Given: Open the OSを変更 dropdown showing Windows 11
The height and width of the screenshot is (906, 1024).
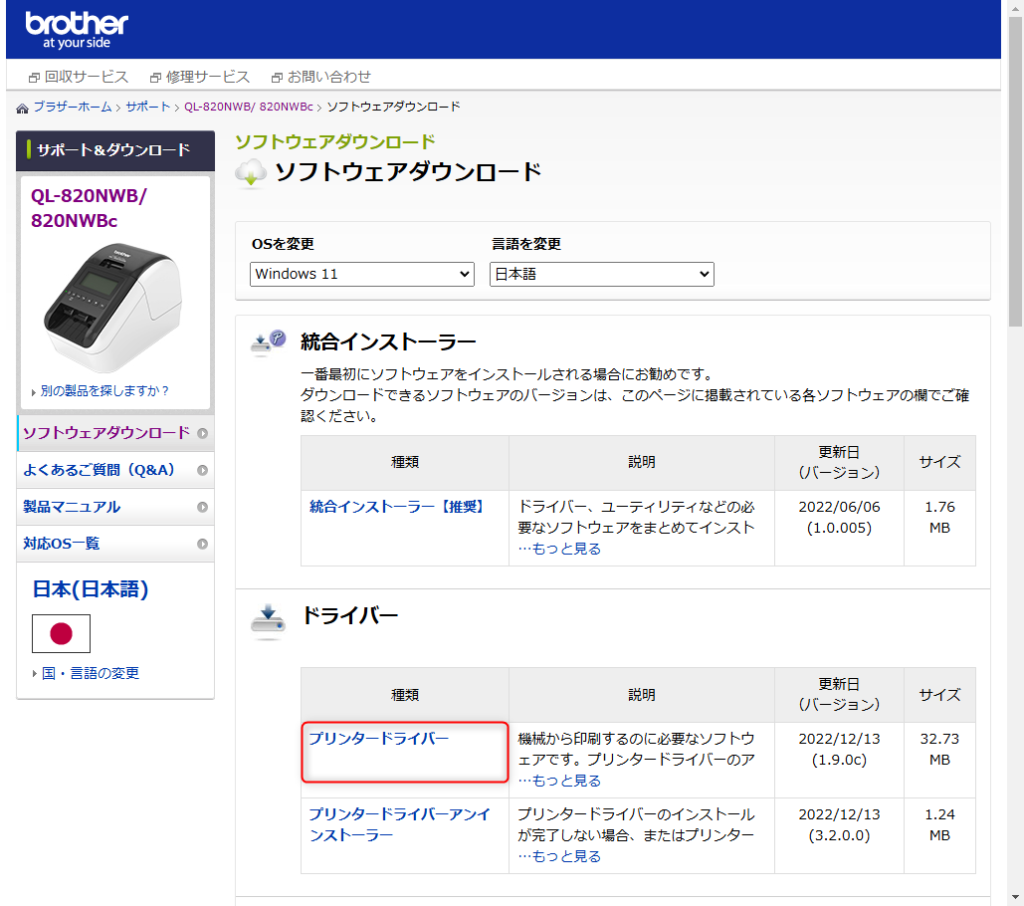Looking at the screenshot, I should [362, 274].
